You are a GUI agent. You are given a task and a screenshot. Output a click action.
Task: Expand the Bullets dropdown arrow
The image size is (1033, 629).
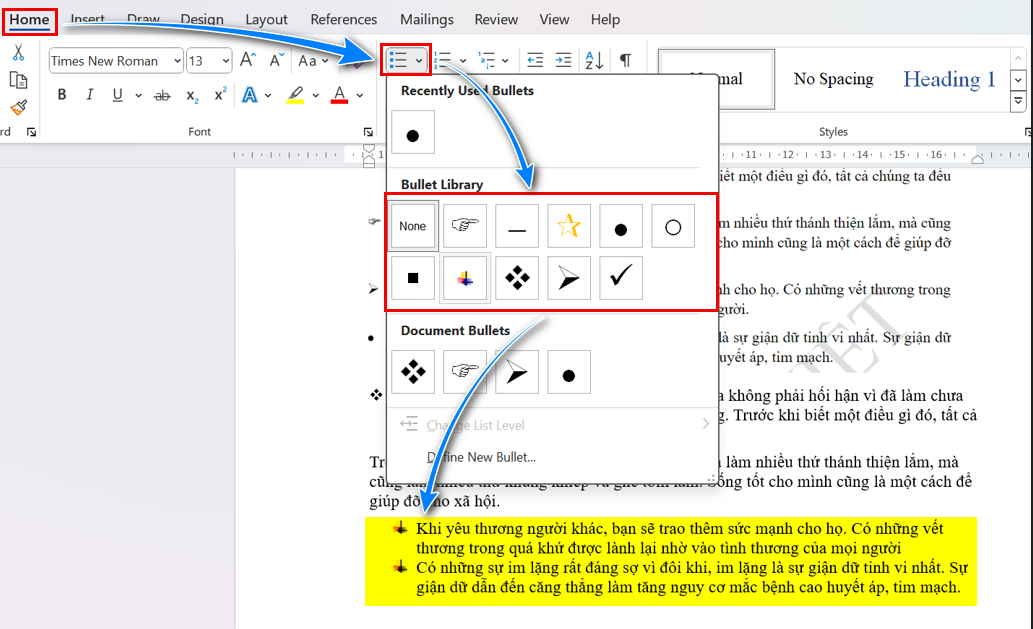click(x=419, y=61)
